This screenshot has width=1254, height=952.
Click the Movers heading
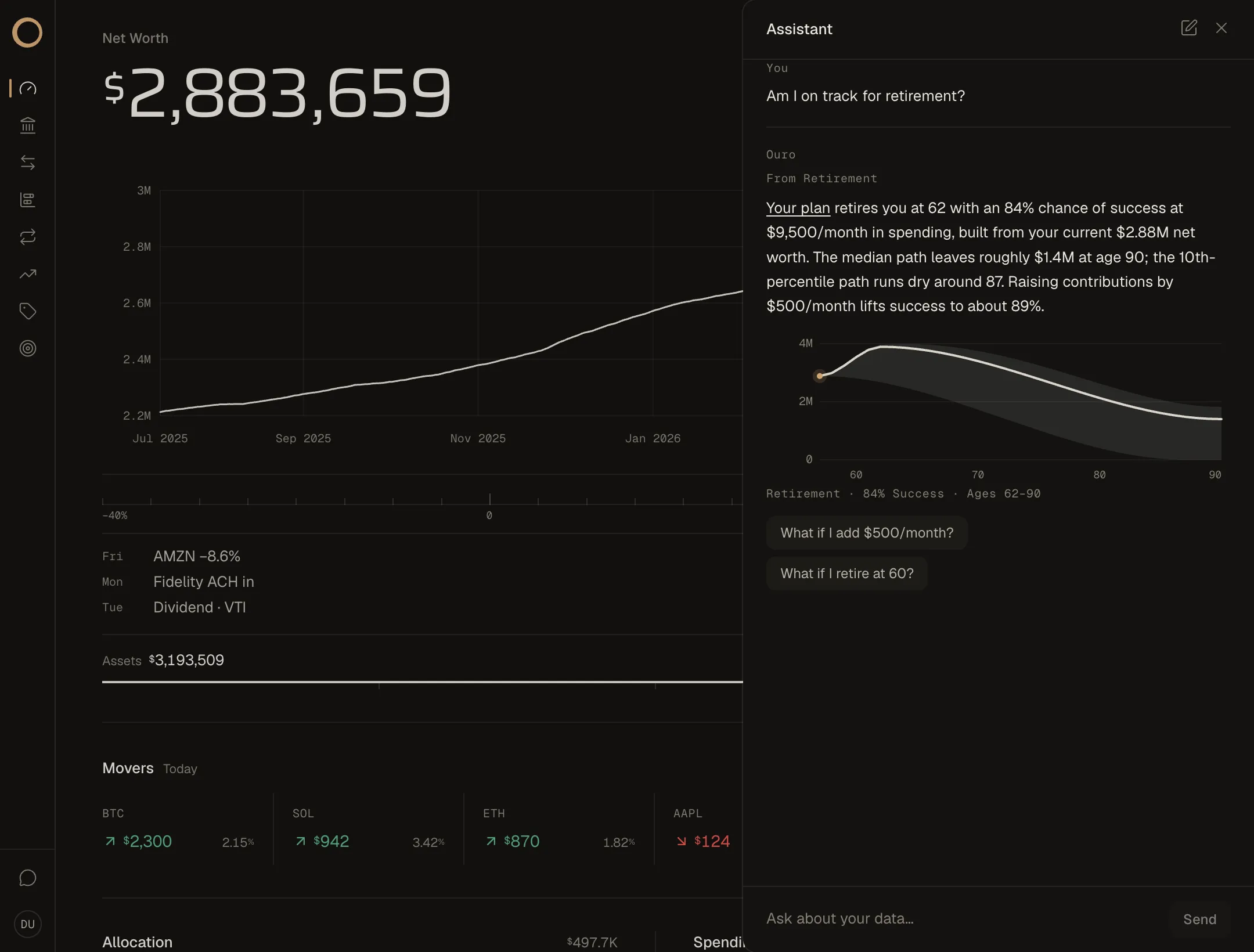click(x=128, y=768)
